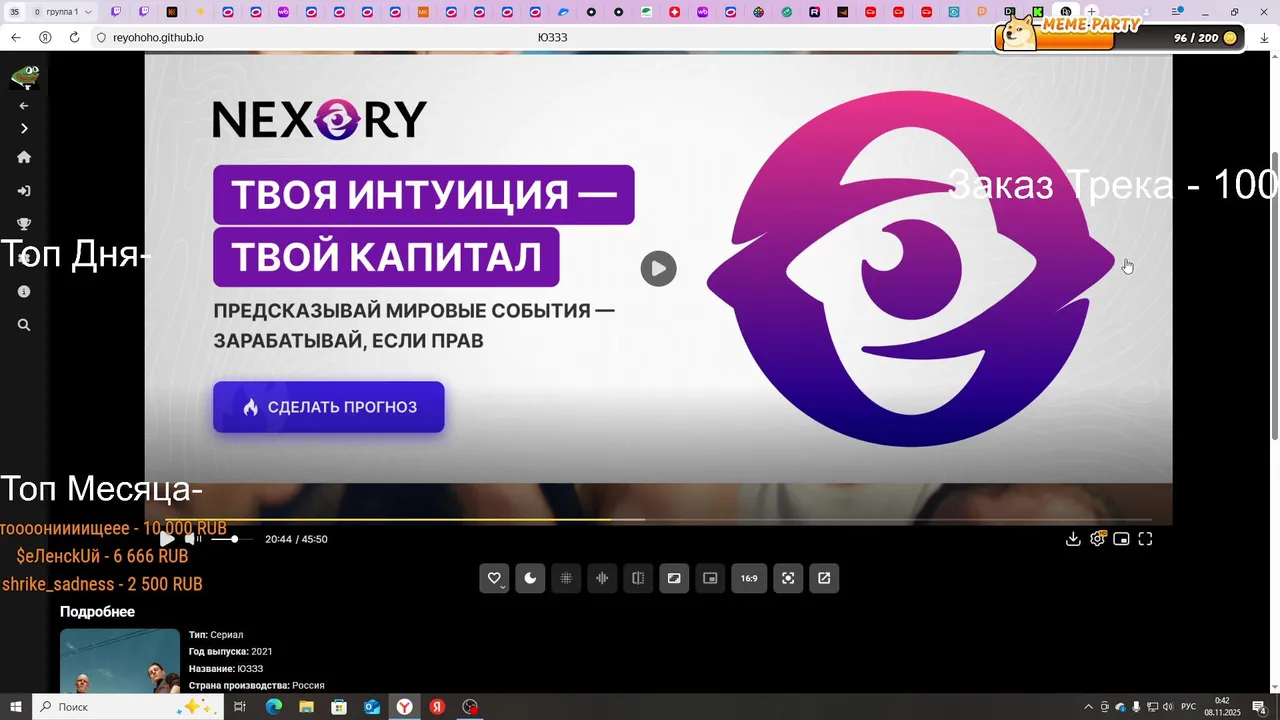Open player settings gear icon

[1097, 539]
